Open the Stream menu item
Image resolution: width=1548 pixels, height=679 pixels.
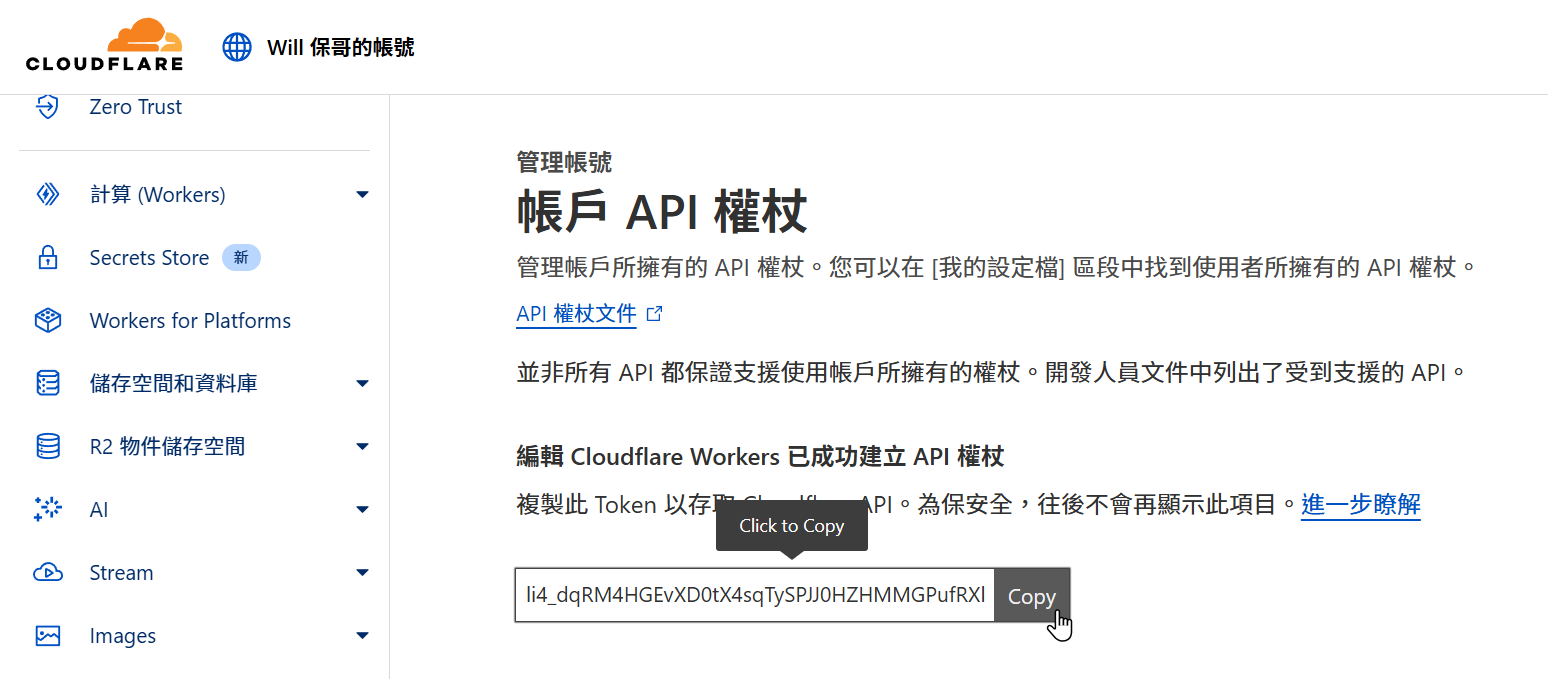pyautogui.click(x=121, y=573)
